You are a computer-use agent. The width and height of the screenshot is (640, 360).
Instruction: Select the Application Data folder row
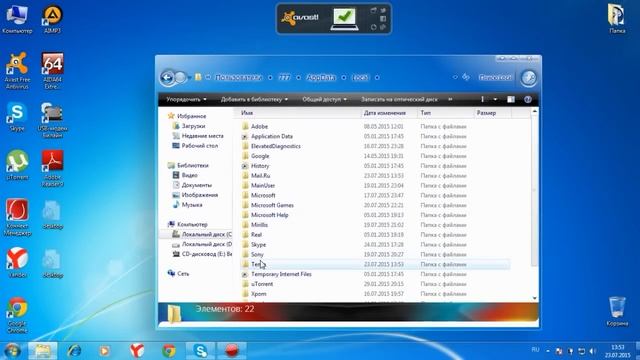coord(375,136)
